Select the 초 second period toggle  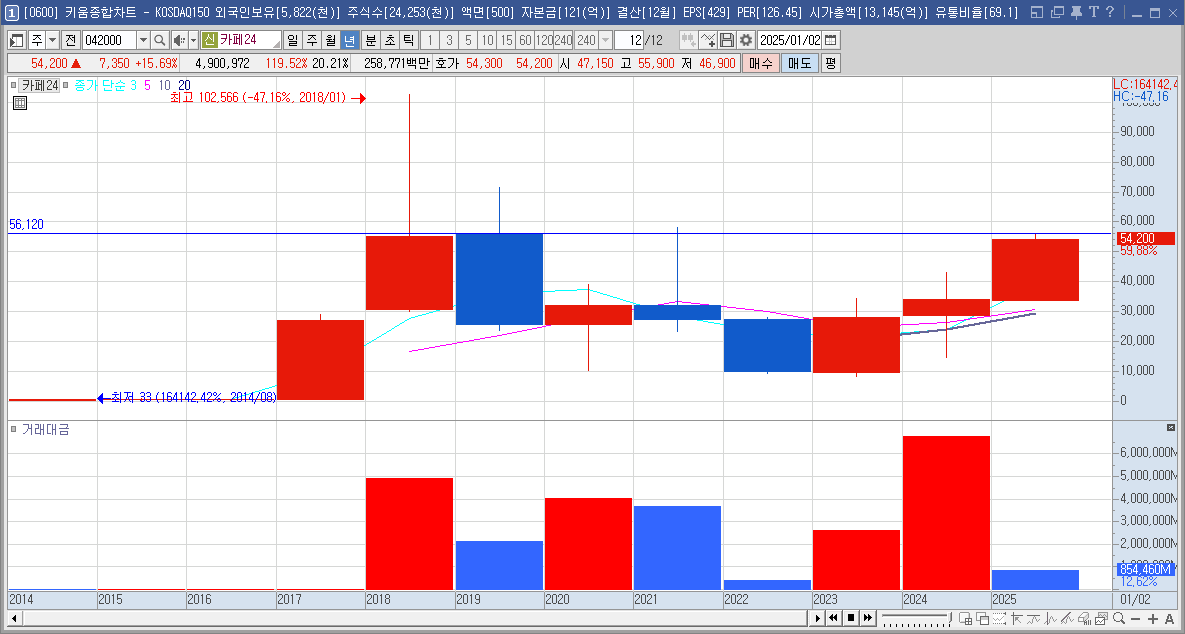[389, 40]
